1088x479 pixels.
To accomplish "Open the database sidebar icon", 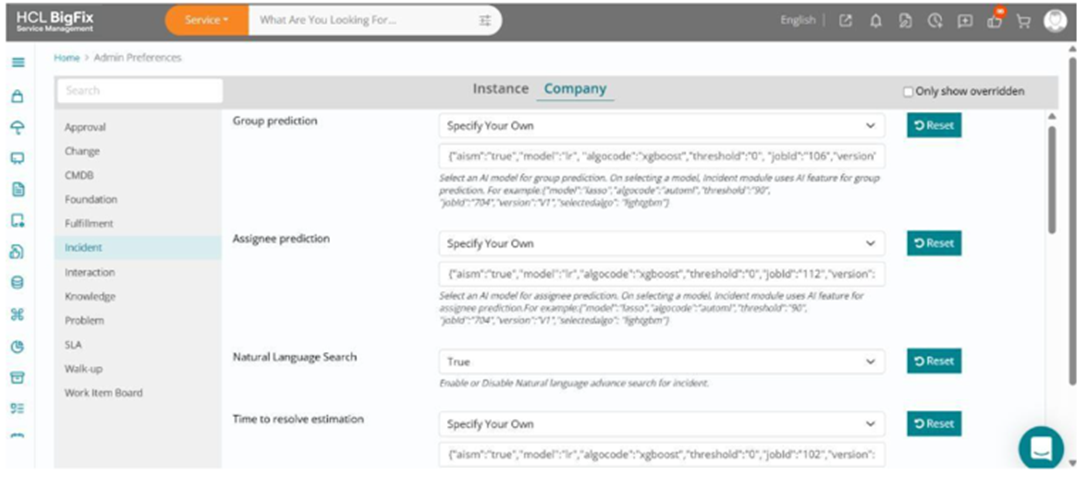I will (x=18, y=283).
